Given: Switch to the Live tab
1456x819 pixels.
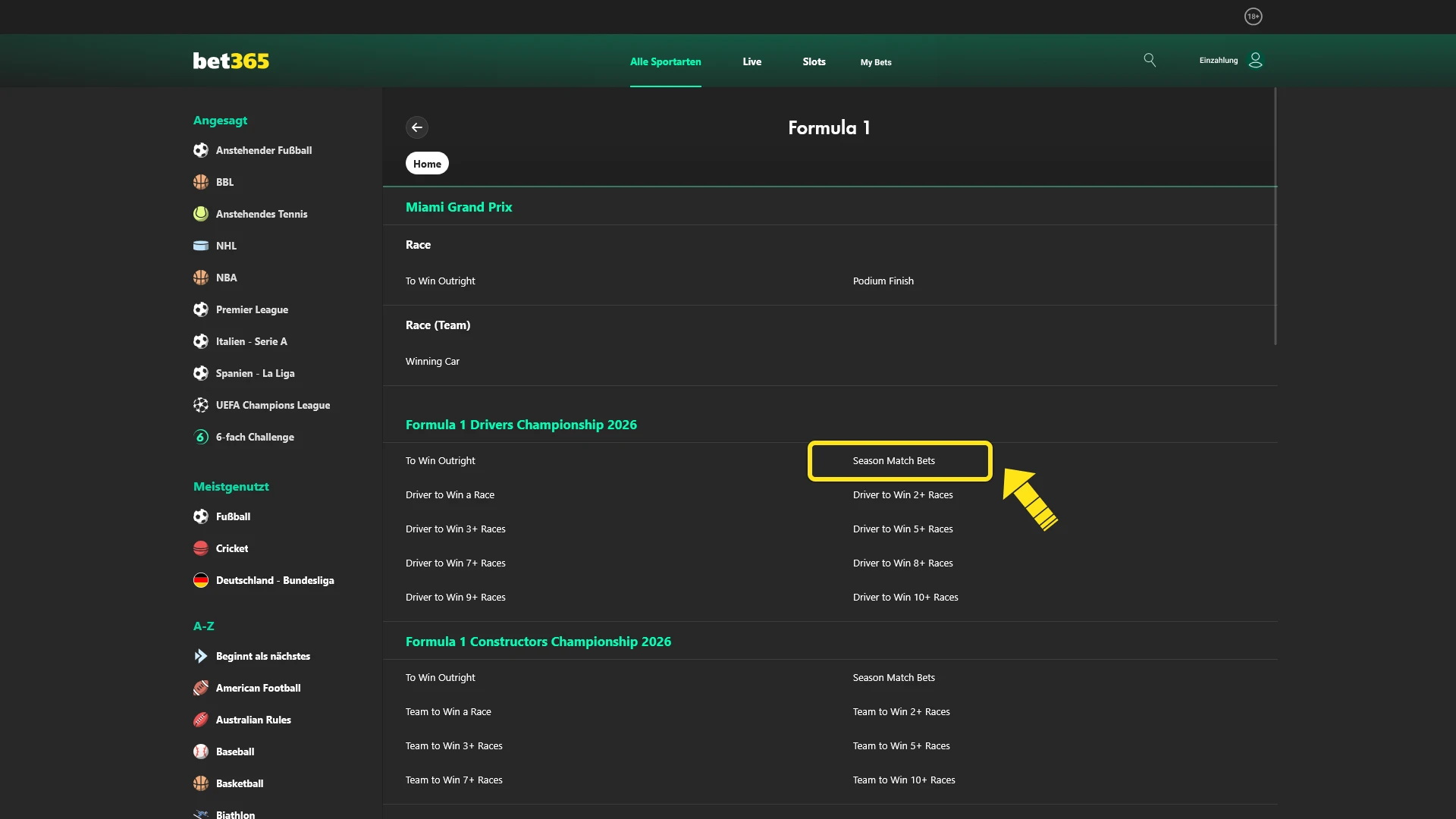Looking at the screenshot, I should pyautogui.click(x=752, y=62).
